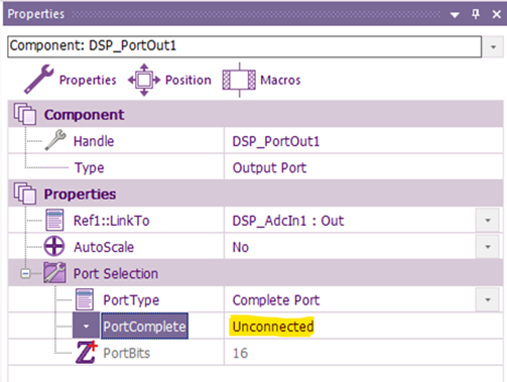507x382 pixels.
Task: Select the Handle property label
Action: point(94,141)
